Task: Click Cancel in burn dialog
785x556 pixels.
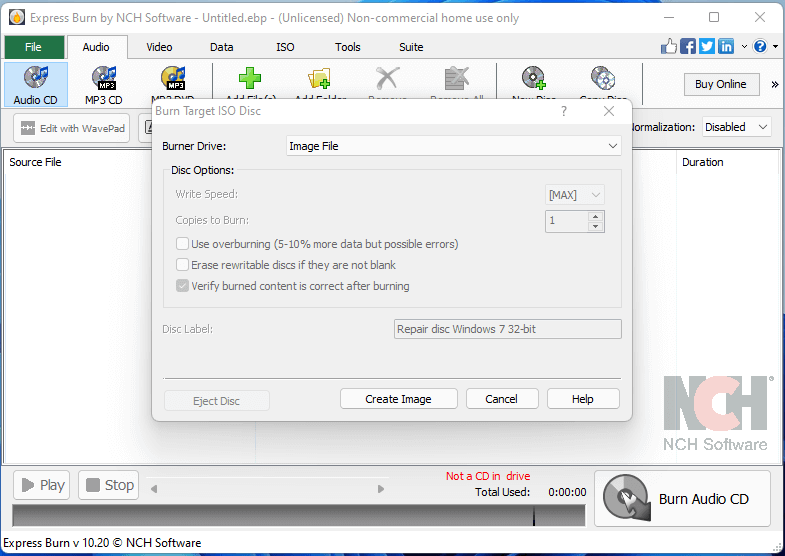Action: pos(502,399)
